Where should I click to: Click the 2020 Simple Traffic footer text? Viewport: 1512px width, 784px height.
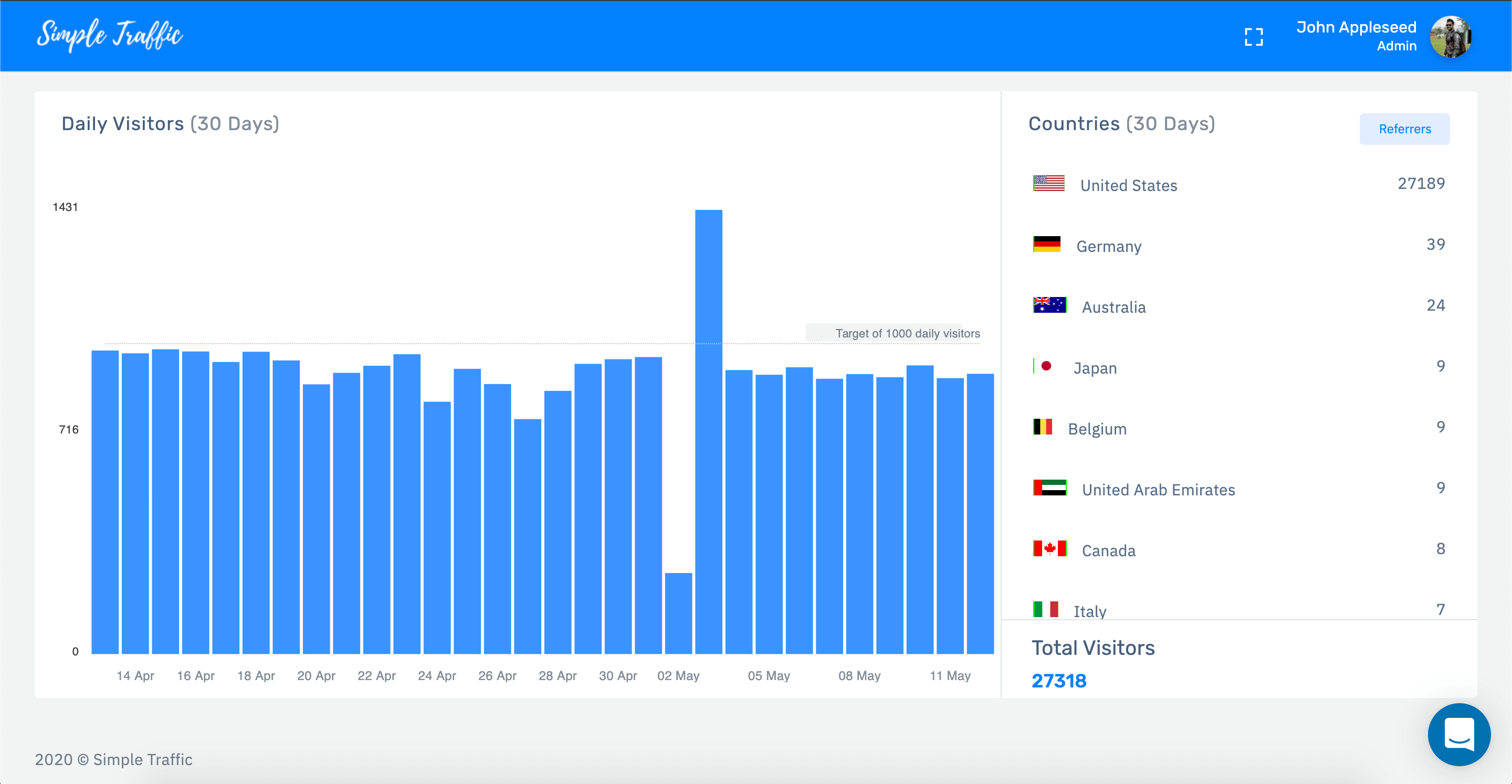pos(113,759)
